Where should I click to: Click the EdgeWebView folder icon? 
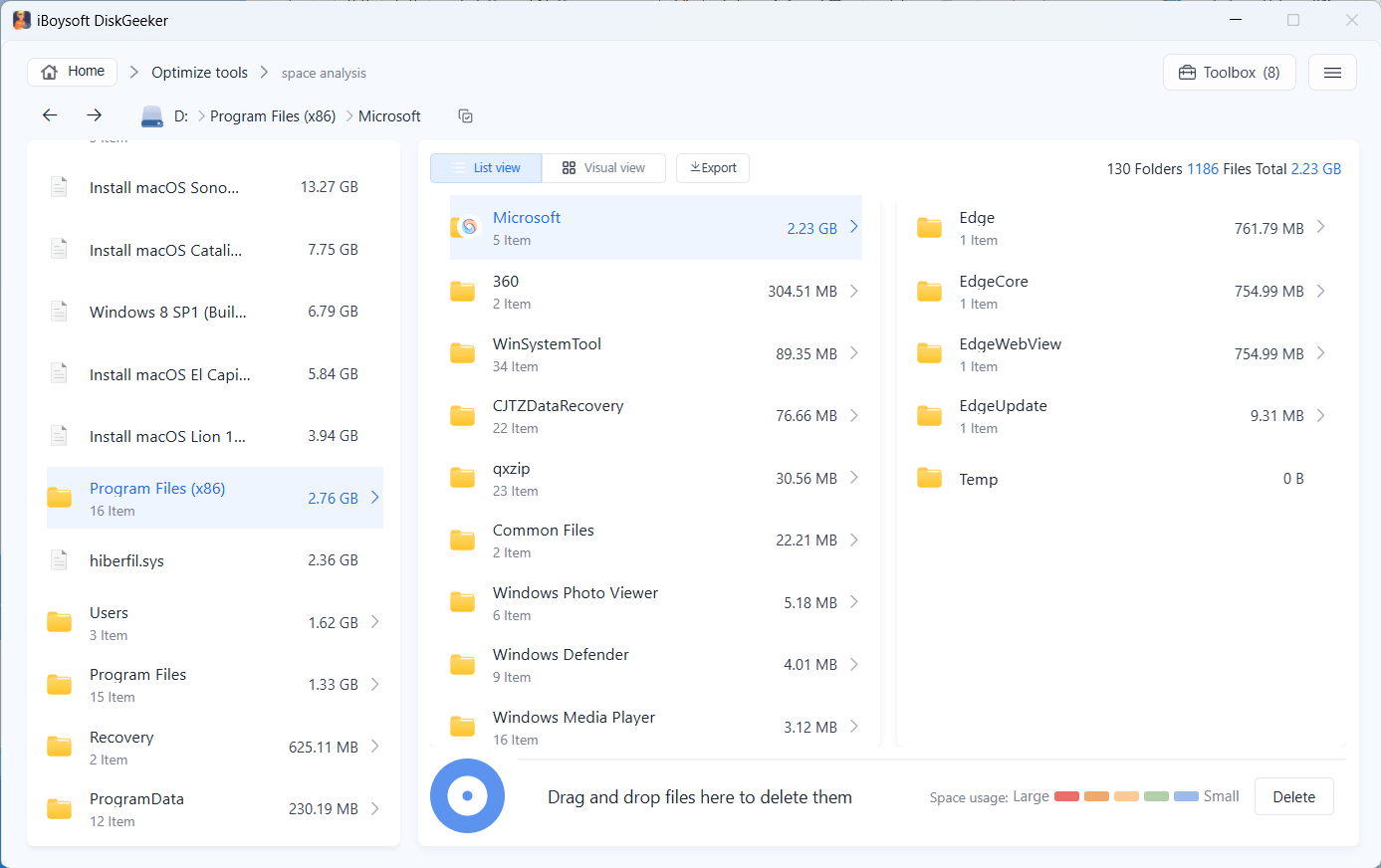click(x=929, y=353)
